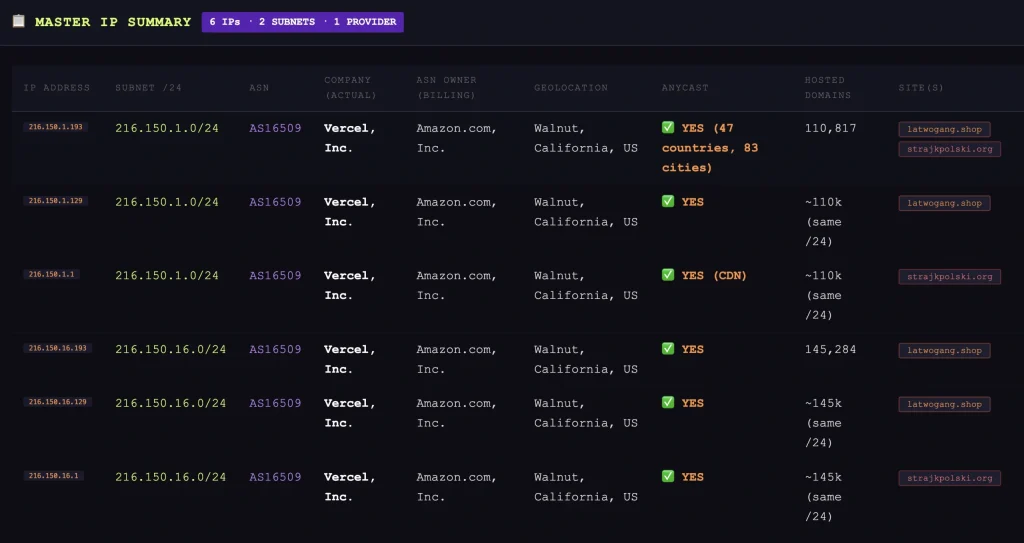1024x543 pixels.
Task: Click 'Amazon.com, Inc.' in the 216.150.1.193 row
Action: pos(456,138)
